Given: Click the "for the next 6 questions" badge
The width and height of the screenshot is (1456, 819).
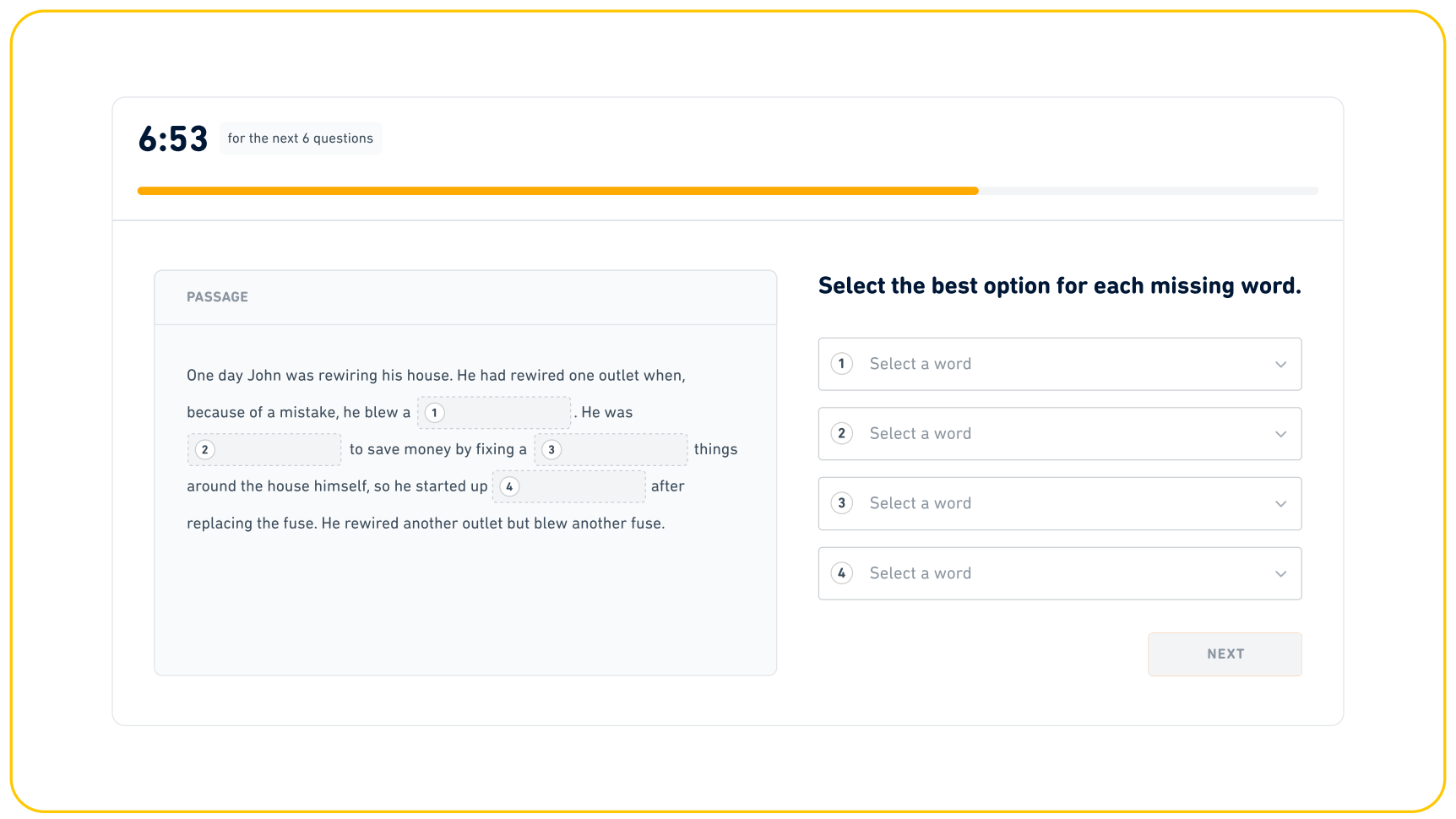Looking at the screenshot, I should click(300, 138).
